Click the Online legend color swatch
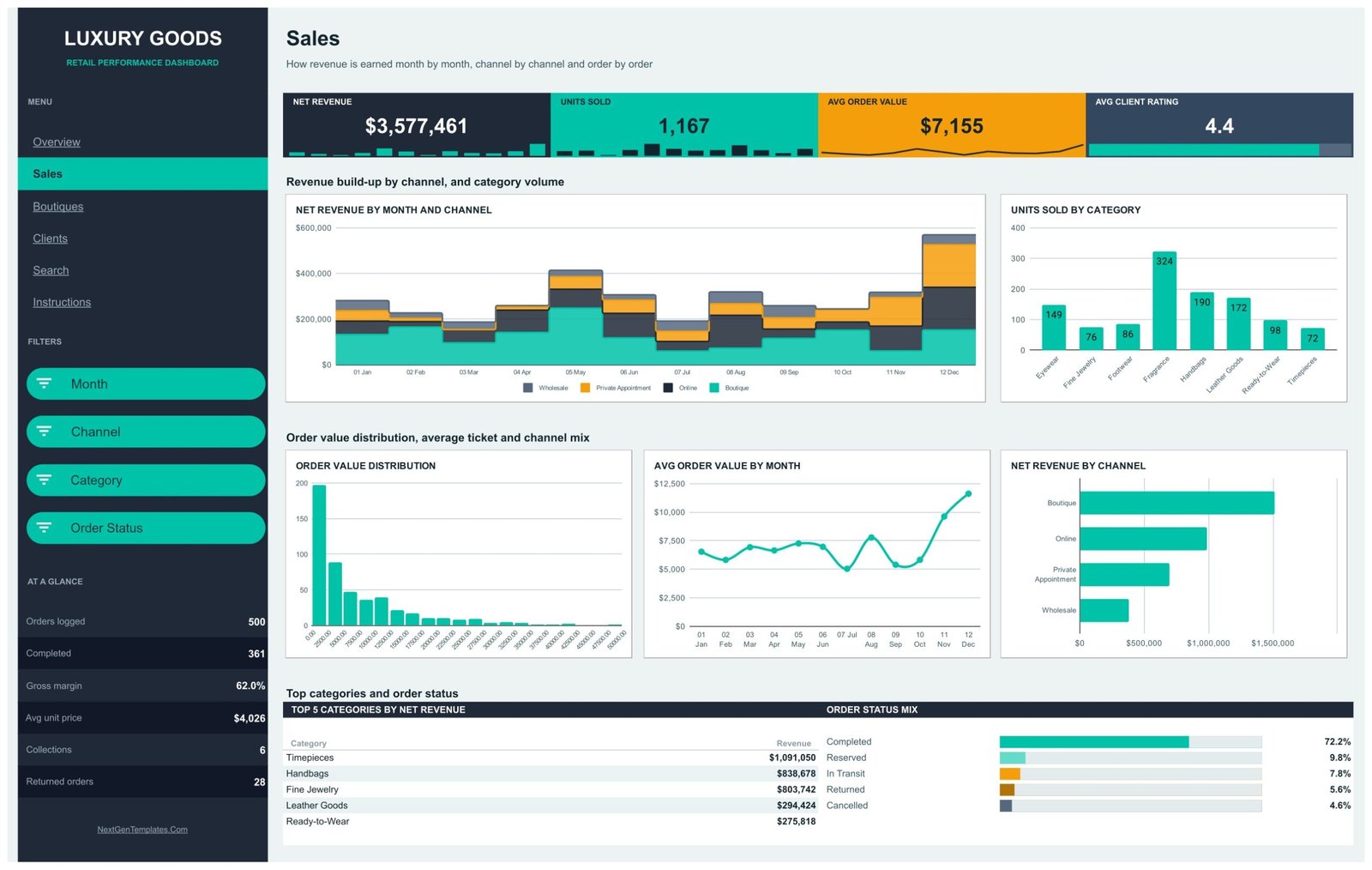This screenshot has width=1372, height=870. 668,388
